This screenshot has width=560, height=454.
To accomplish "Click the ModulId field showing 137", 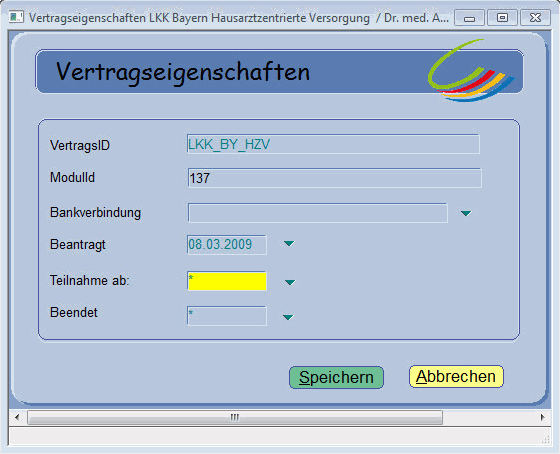I will pyautogui.click(x=334, y=178).
